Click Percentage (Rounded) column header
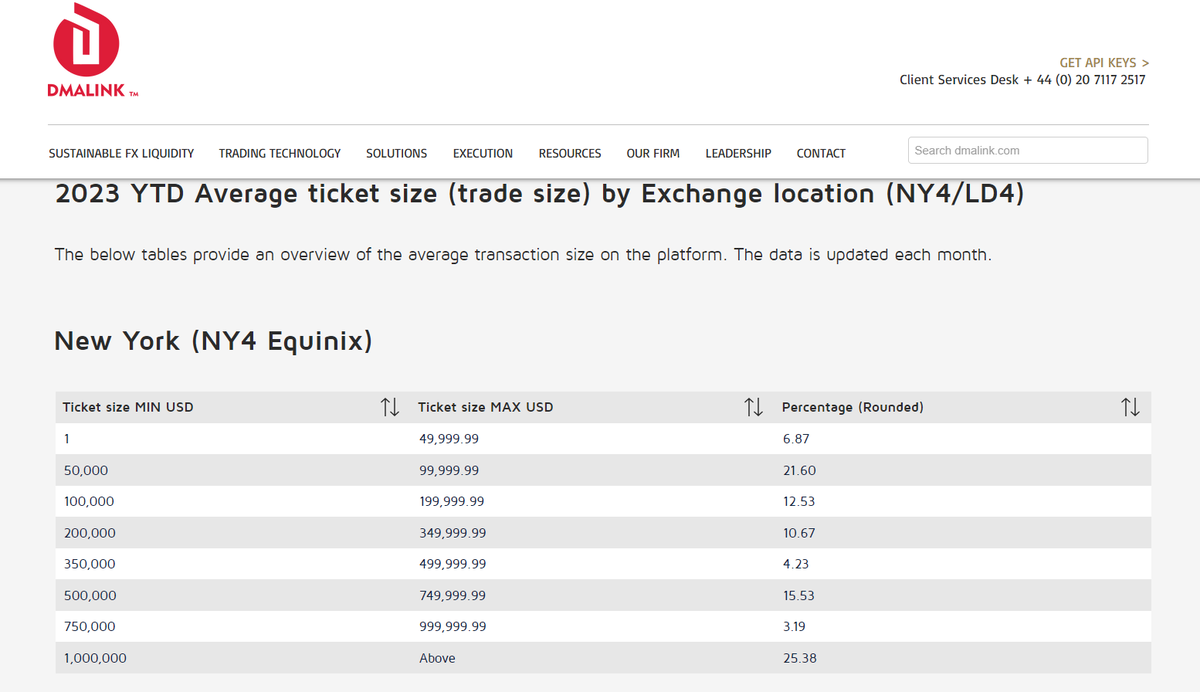The width and height of the screenshot is (1200, 692). [963, 407]
